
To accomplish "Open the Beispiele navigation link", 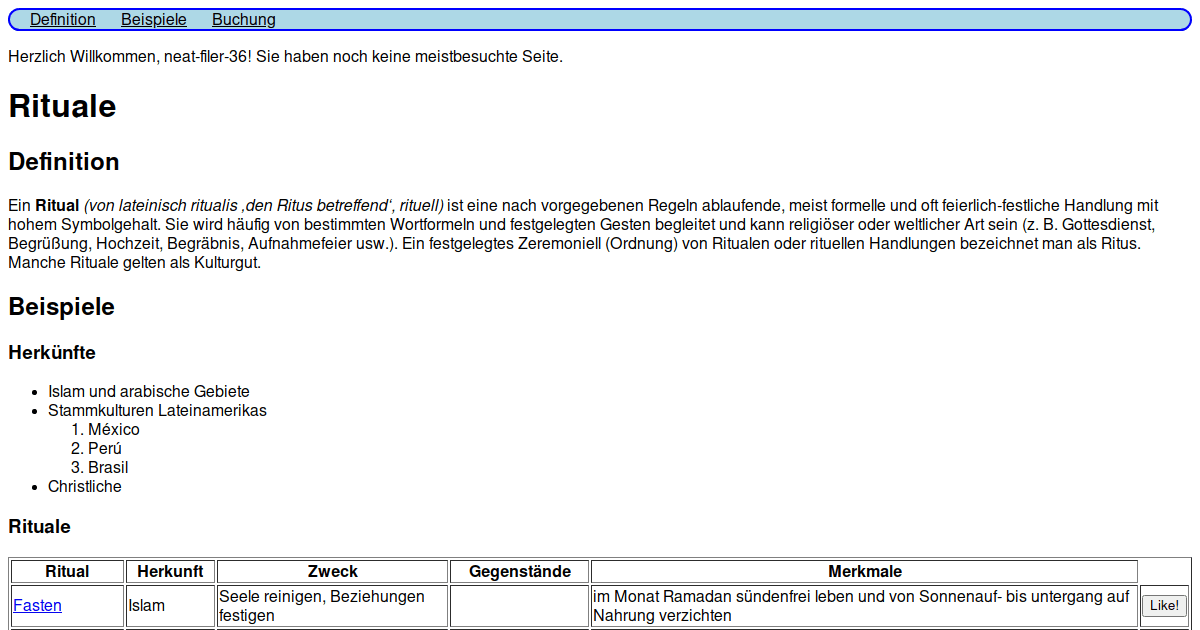I will 153,19.
